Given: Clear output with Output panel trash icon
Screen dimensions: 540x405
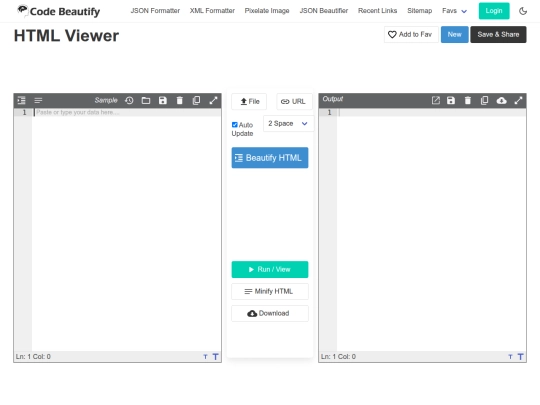Looking at the screenshot, I should pyautogui.click(x=467, y=100).
